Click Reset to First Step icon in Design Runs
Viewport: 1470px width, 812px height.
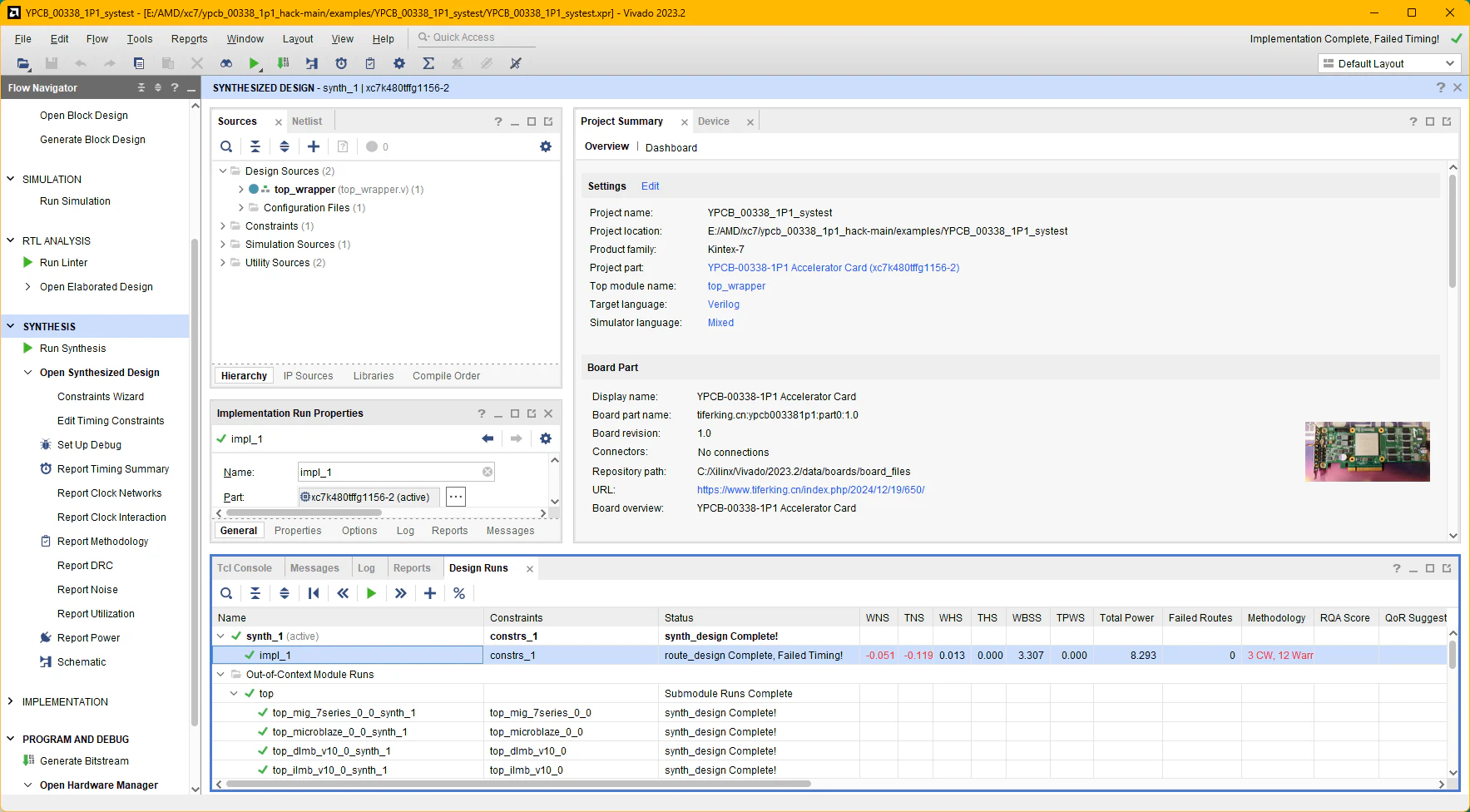click(x=314, y=593)
